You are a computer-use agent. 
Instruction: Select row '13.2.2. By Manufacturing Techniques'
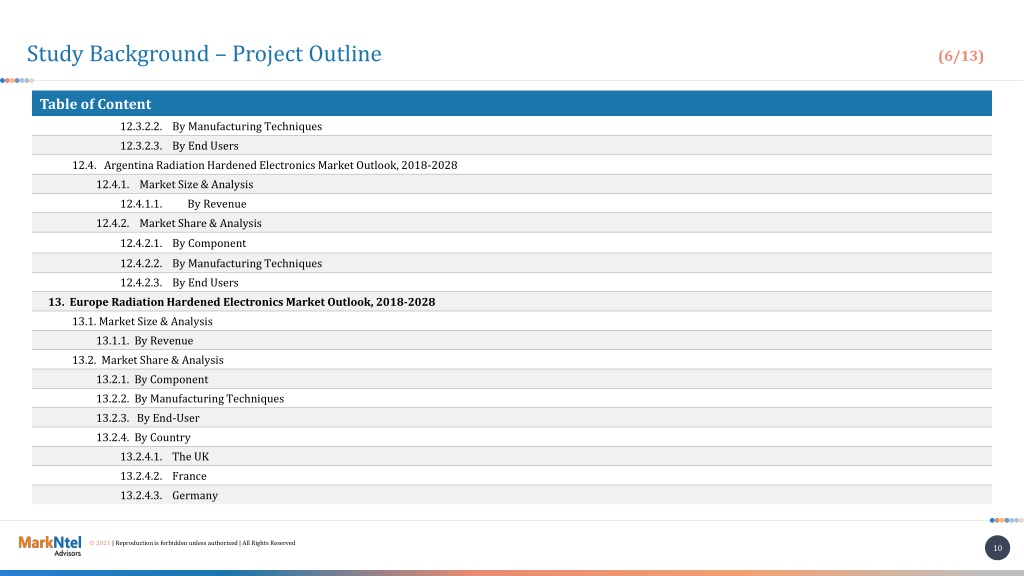click(512, 398)
